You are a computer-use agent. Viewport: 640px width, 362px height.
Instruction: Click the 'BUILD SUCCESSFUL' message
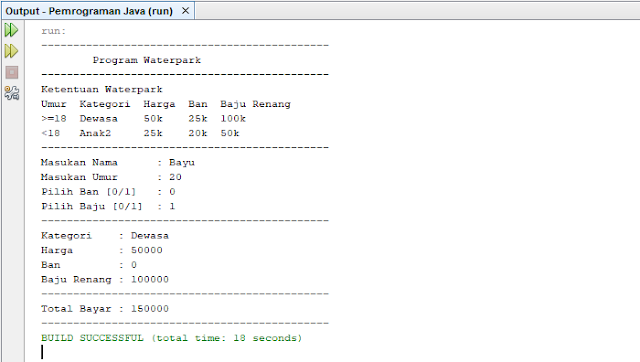click(171, 338)
